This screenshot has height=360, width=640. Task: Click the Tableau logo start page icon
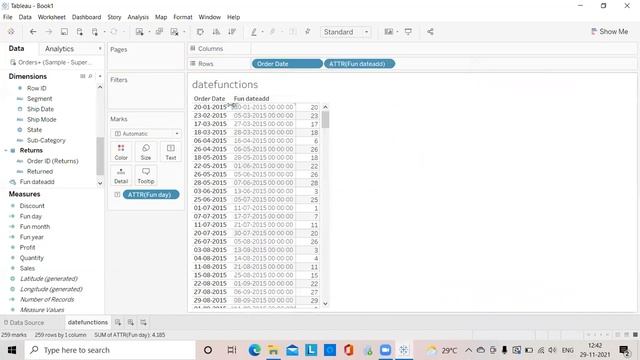click(x=11, y=32)
